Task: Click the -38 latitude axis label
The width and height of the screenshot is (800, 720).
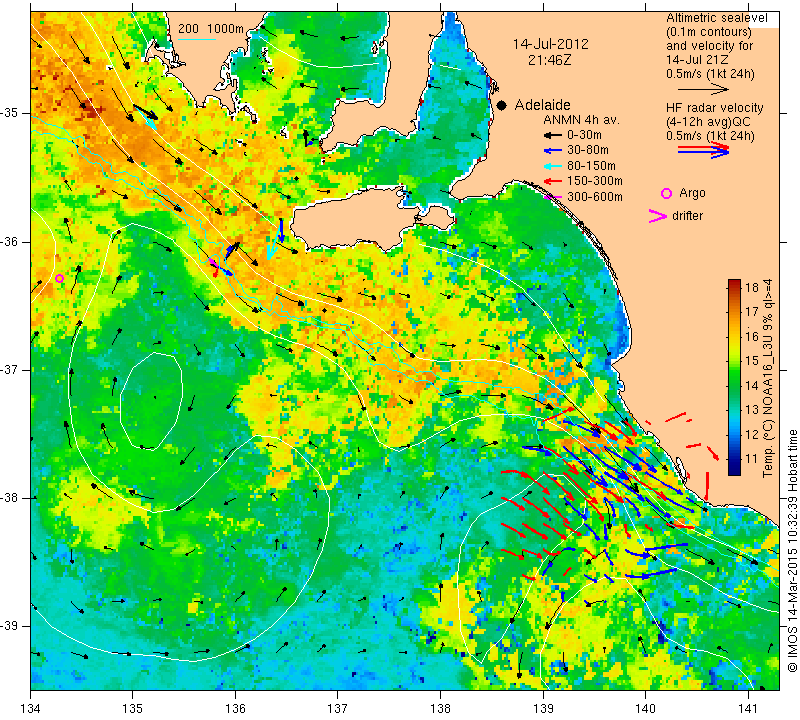Action: pos(9,498)
